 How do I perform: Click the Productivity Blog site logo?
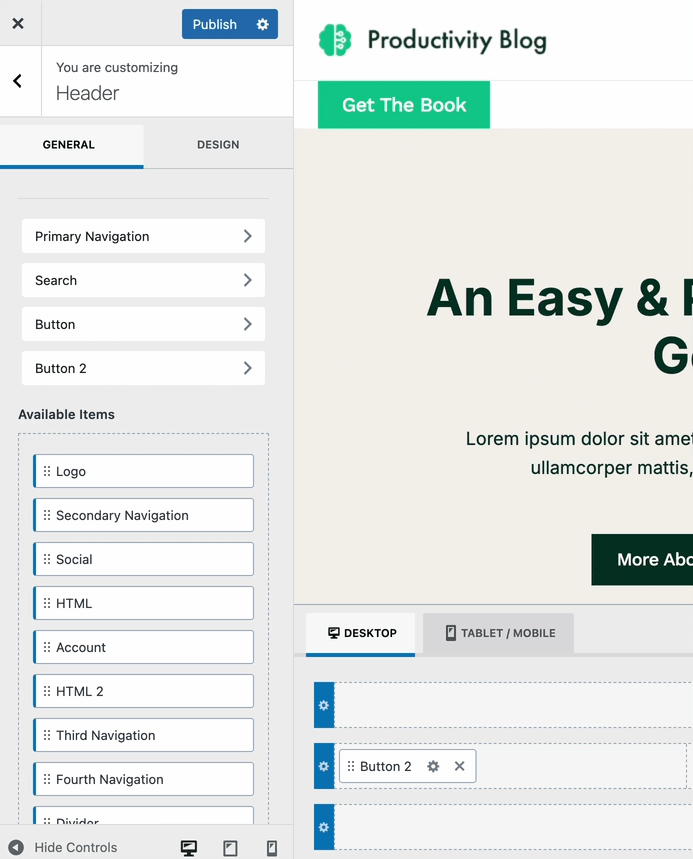pos(433,40)
